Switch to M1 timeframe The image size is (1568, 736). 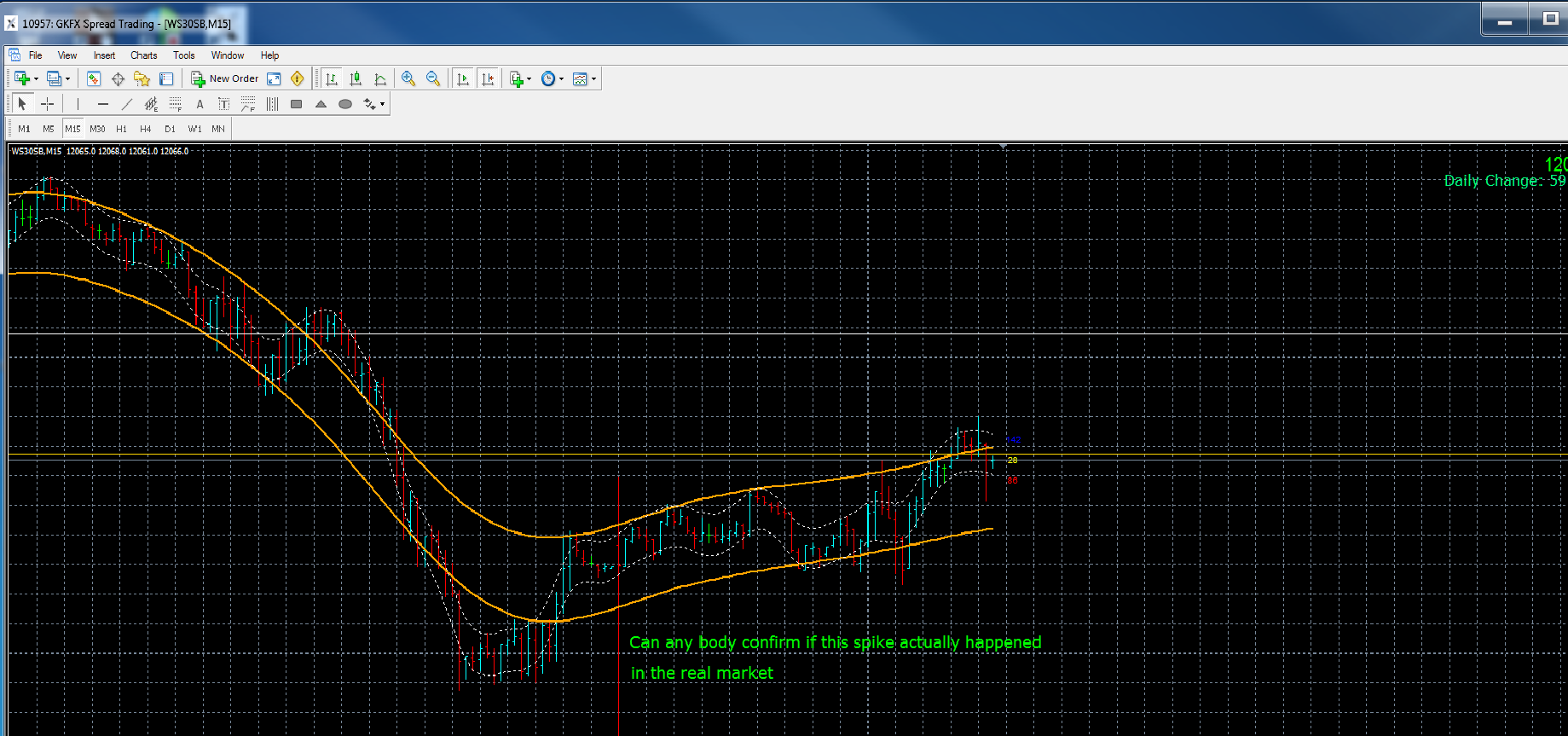[x=24, y=129]
